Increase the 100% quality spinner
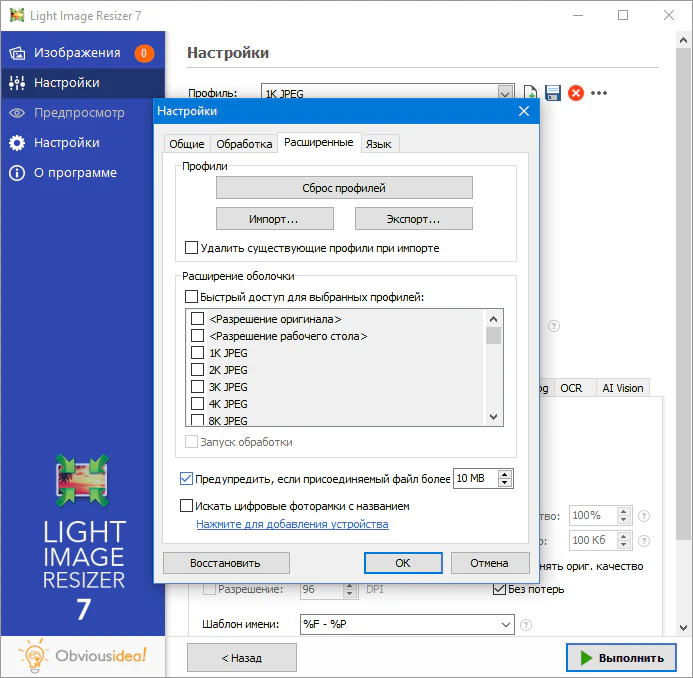693x678 pixels. (624, 511)
